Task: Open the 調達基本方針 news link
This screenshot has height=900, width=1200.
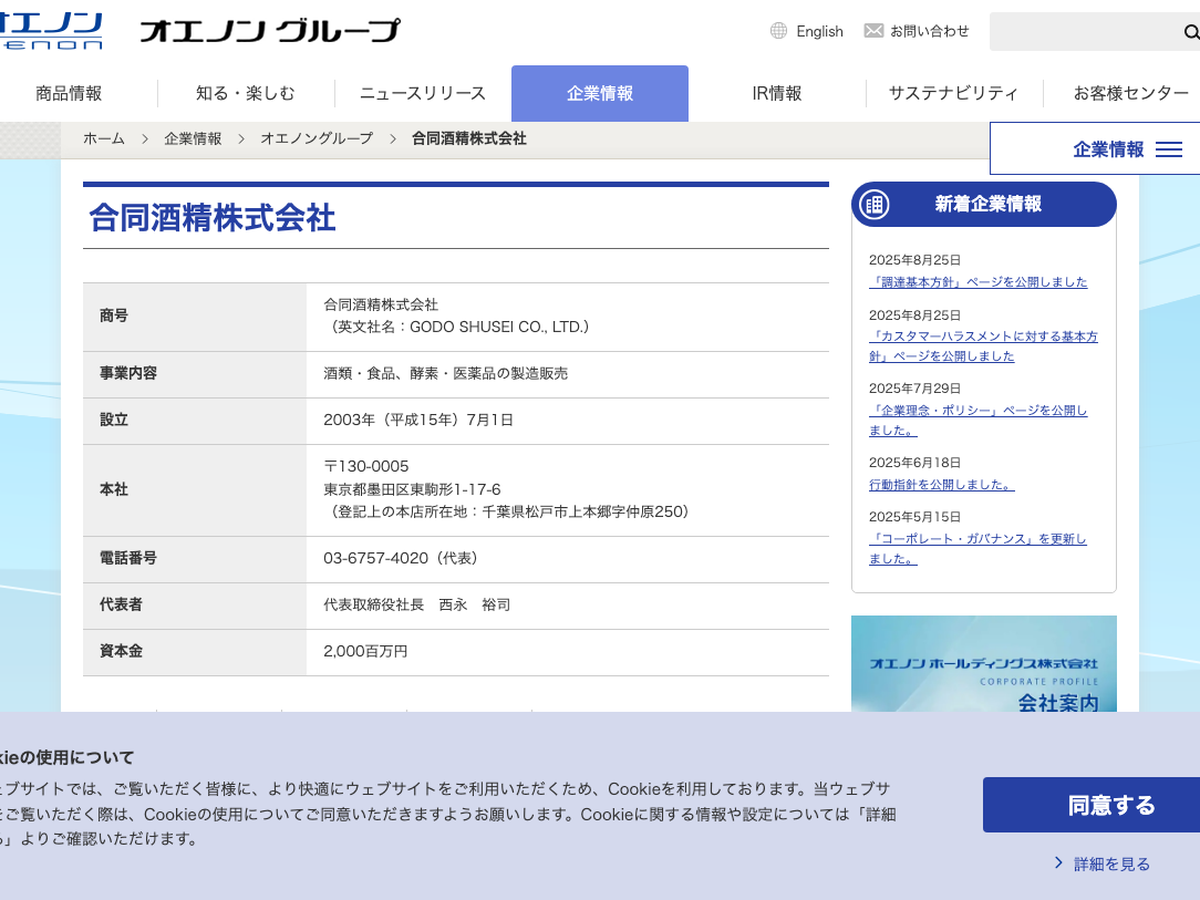Action: click(x=978, y=282)
